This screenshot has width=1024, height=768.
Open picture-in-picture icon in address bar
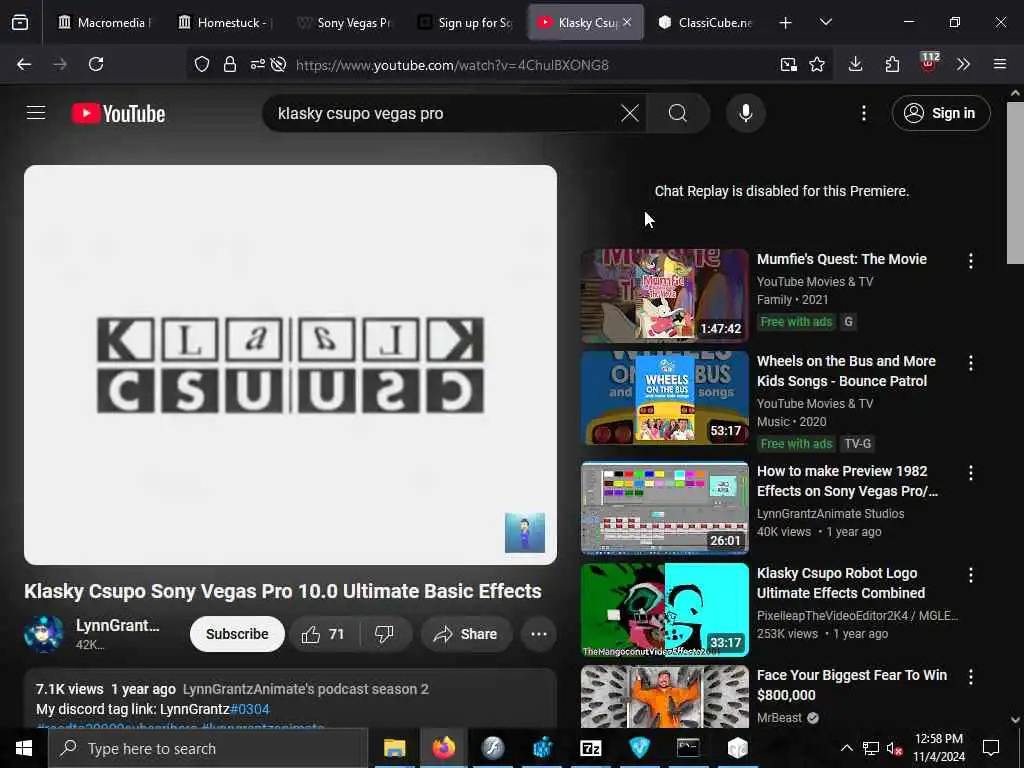click(788, 64)
